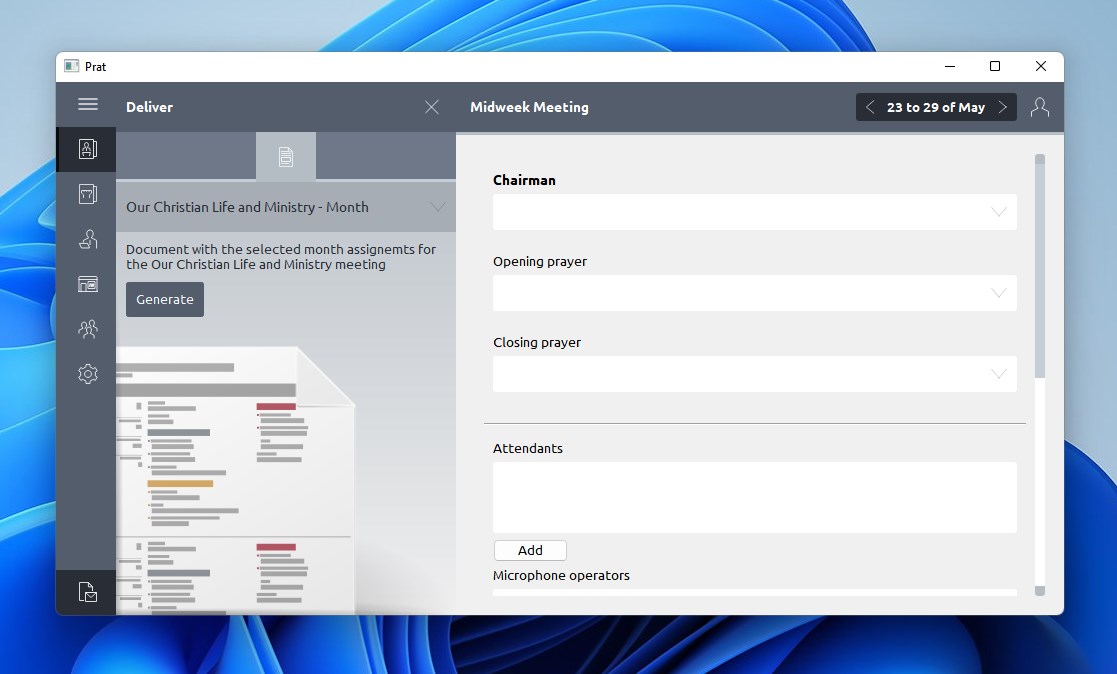Go to the previous week
Viewport: 1117px width, 674px height.
coord(870,107)
